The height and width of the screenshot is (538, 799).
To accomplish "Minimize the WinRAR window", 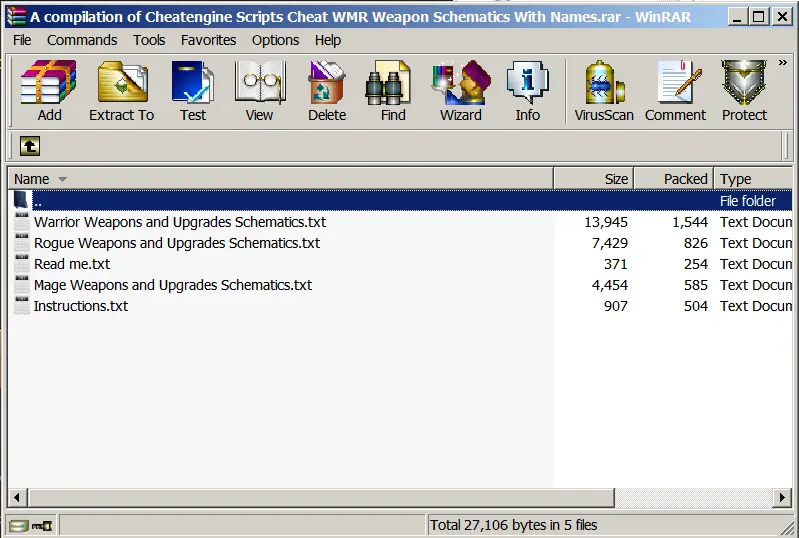I will pos(737,17).
